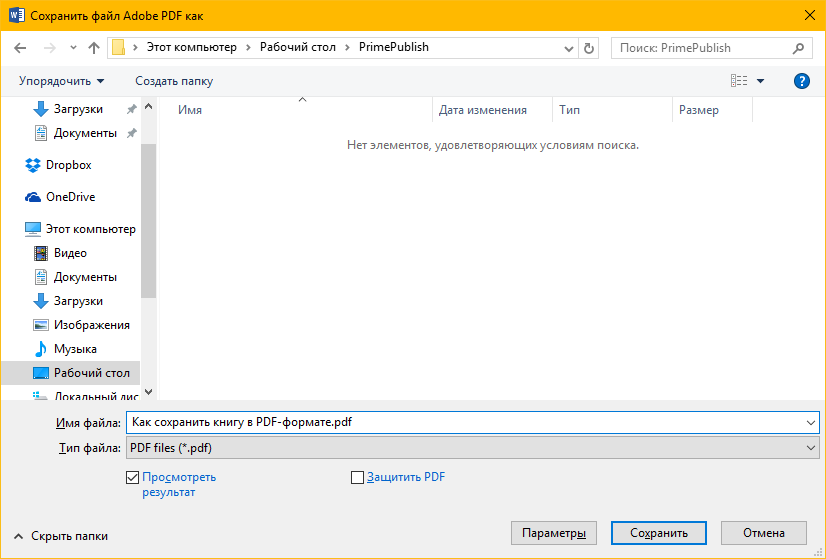The width and height of the screenshot is (826, 559).
Task: Open 'Тип файла' PDF files dropdown
Action: tap(473, 448)
